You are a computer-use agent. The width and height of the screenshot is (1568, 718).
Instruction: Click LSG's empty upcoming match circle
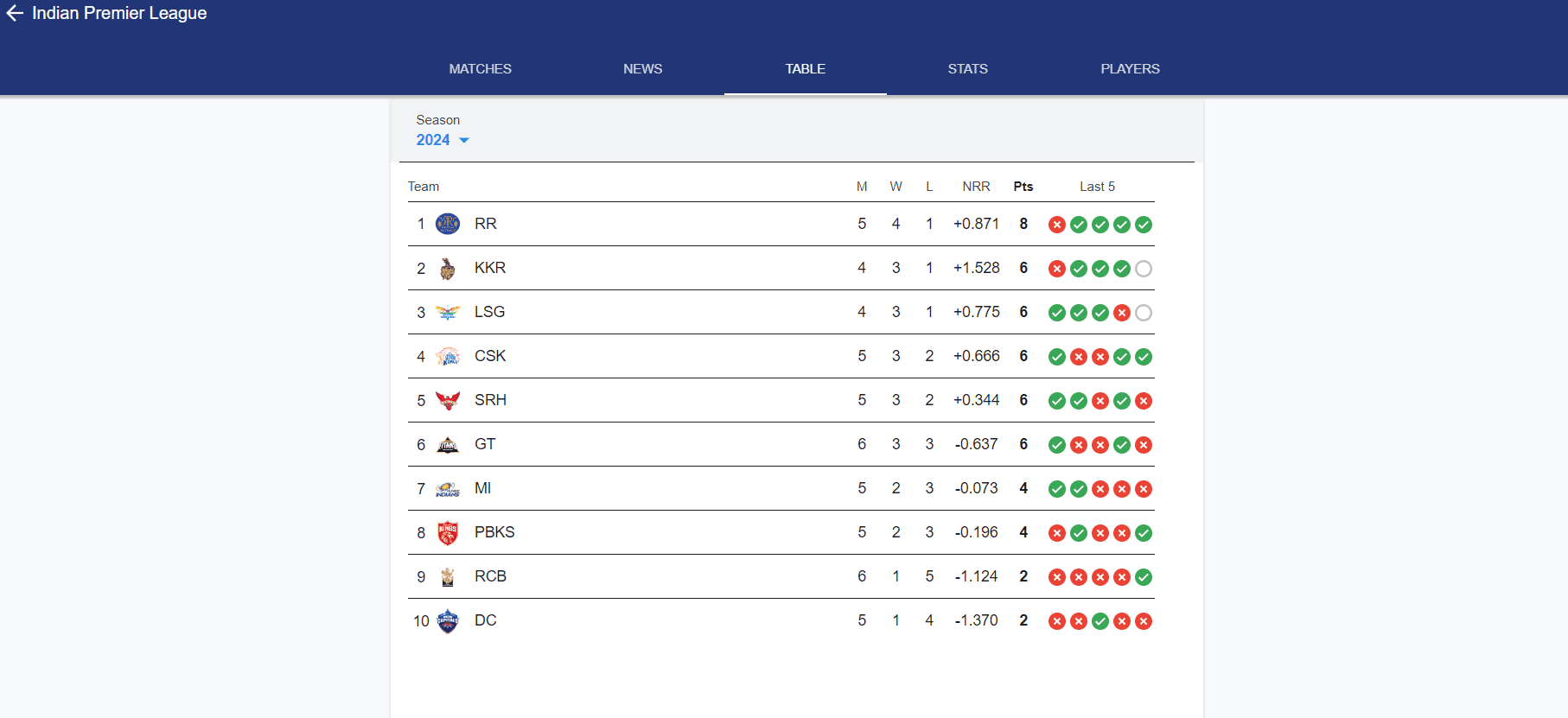point(1144,313)
